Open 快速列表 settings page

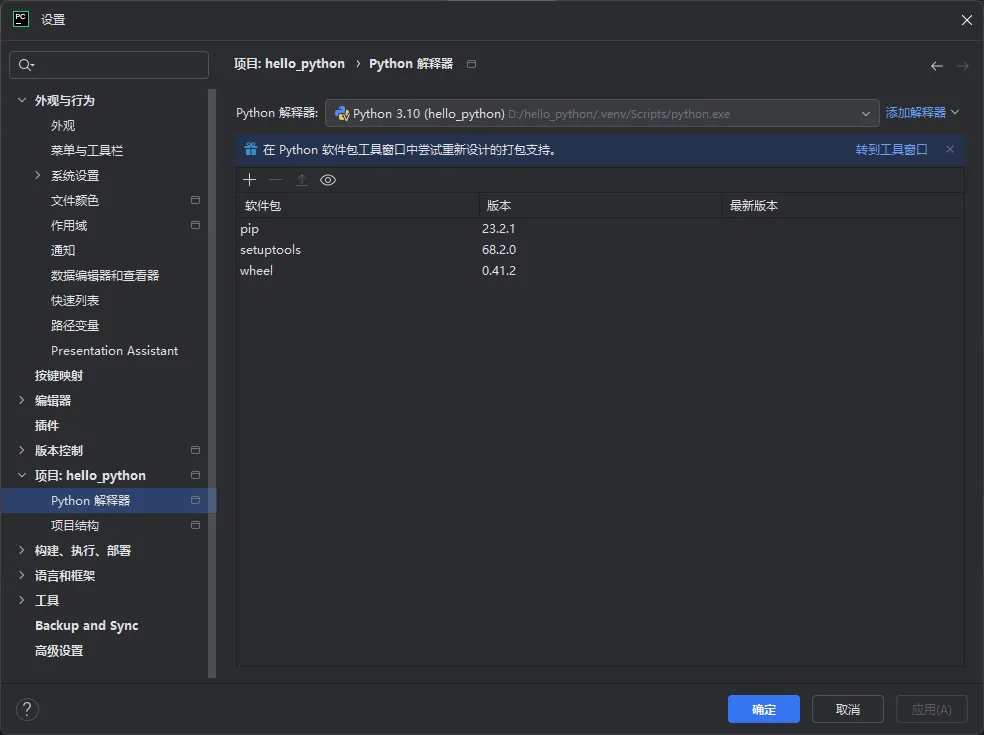[75, 301]
